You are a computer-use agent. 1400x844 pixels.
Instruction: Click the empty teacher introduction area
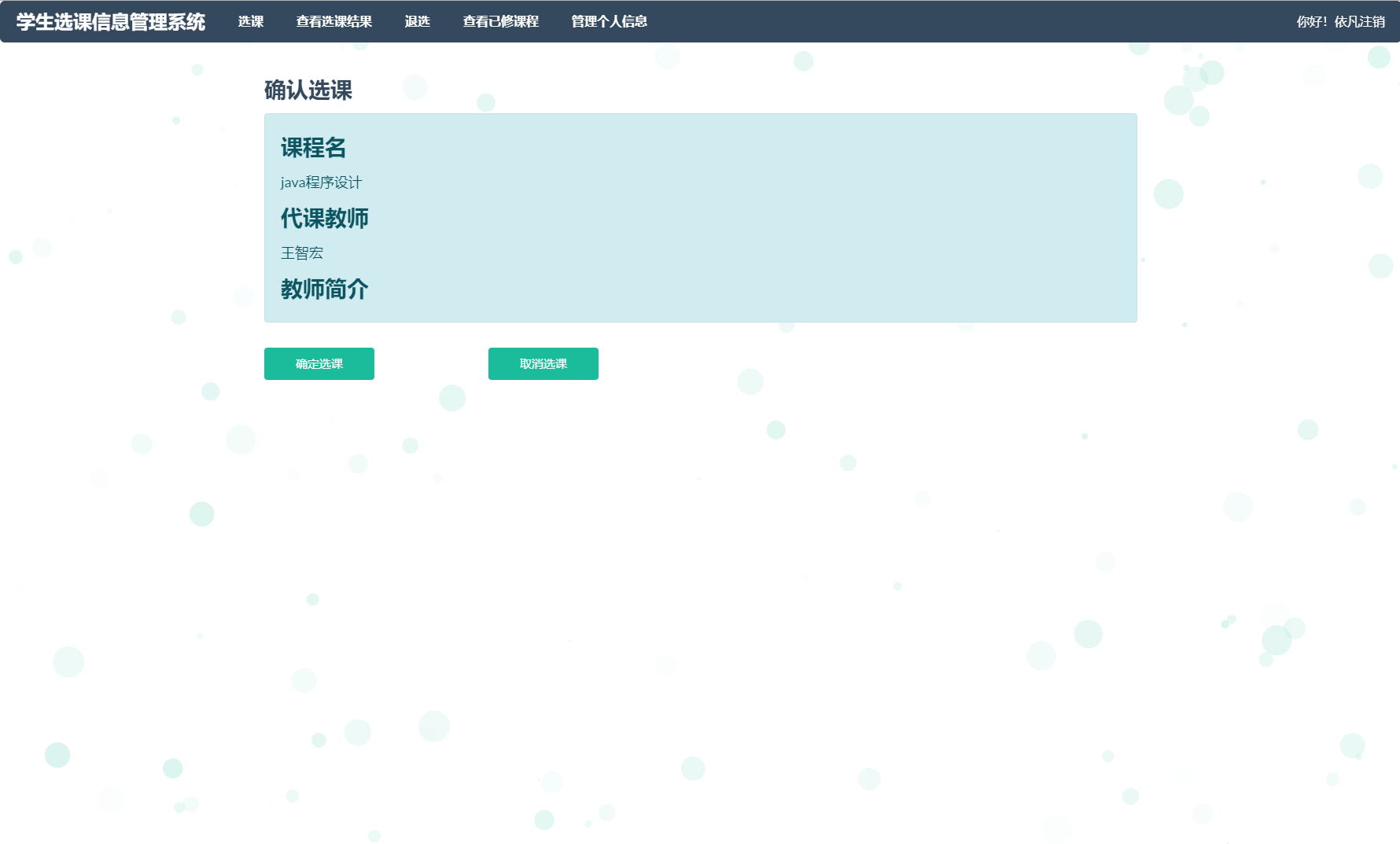(551, 313)
